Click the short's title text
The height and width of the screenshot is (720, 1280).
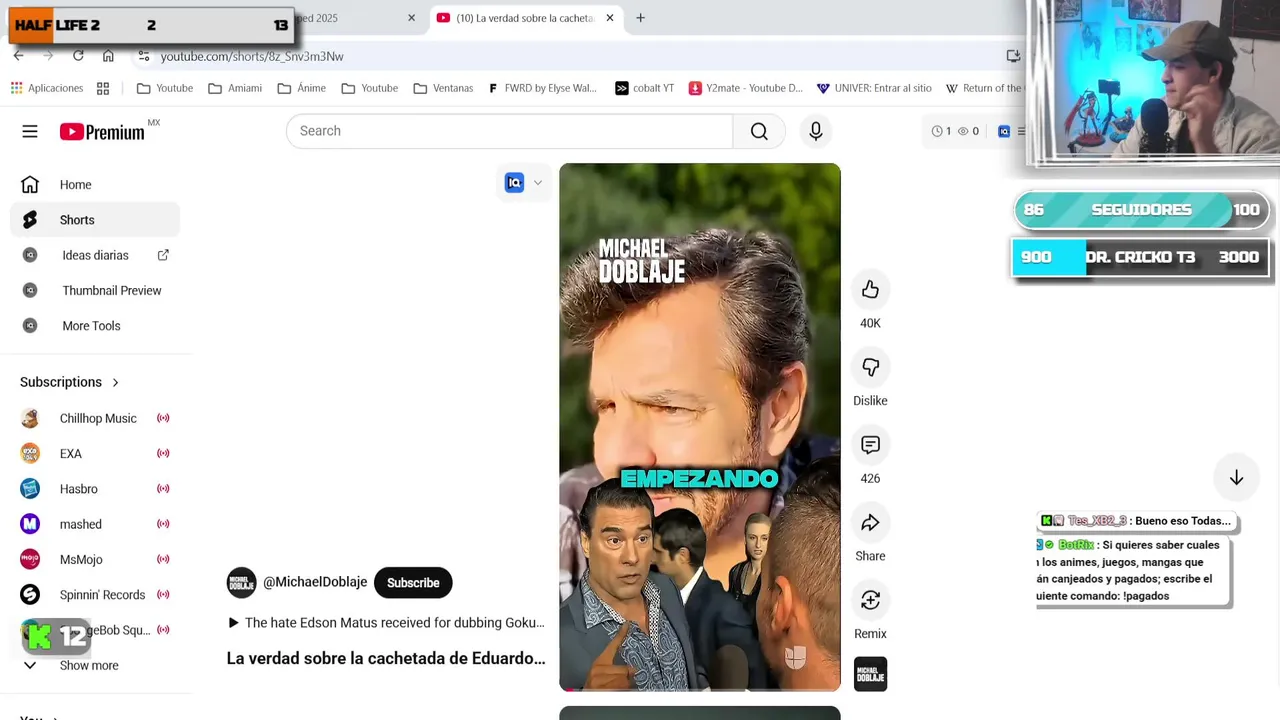(x=386, y=658)
